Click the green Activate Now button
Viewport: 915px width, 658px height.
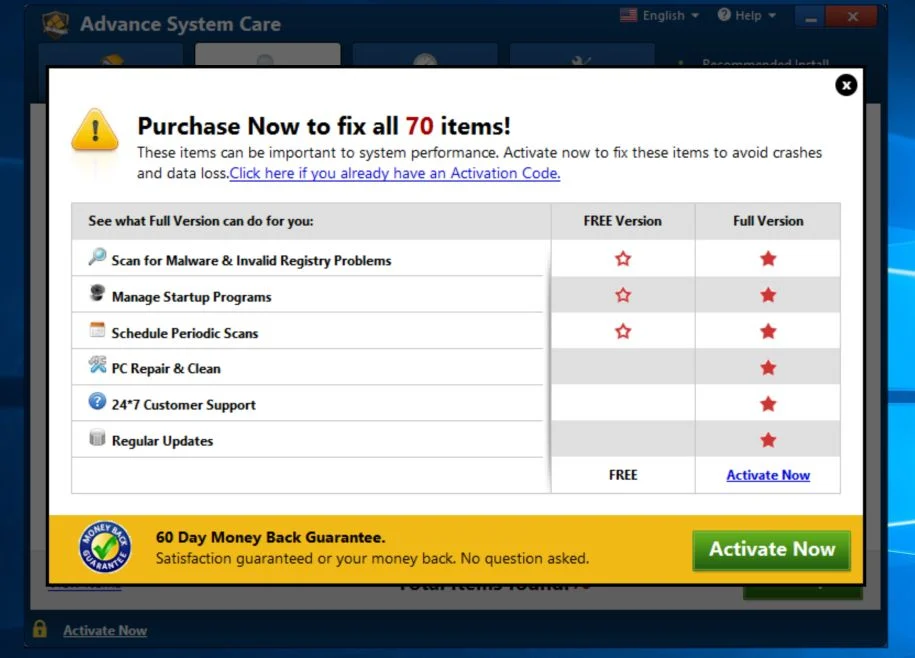point(771,550)
